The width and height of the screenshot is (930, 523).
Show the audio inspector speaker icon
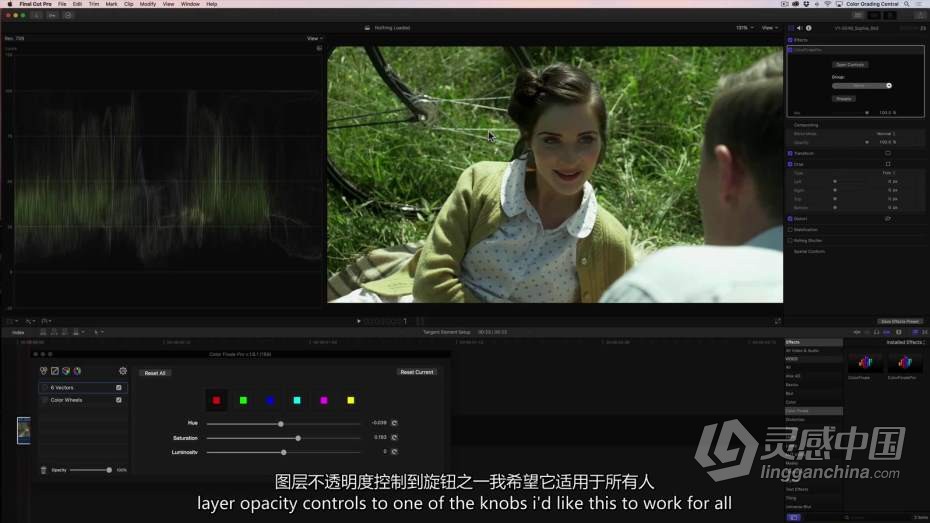click(x=800, y=28)
